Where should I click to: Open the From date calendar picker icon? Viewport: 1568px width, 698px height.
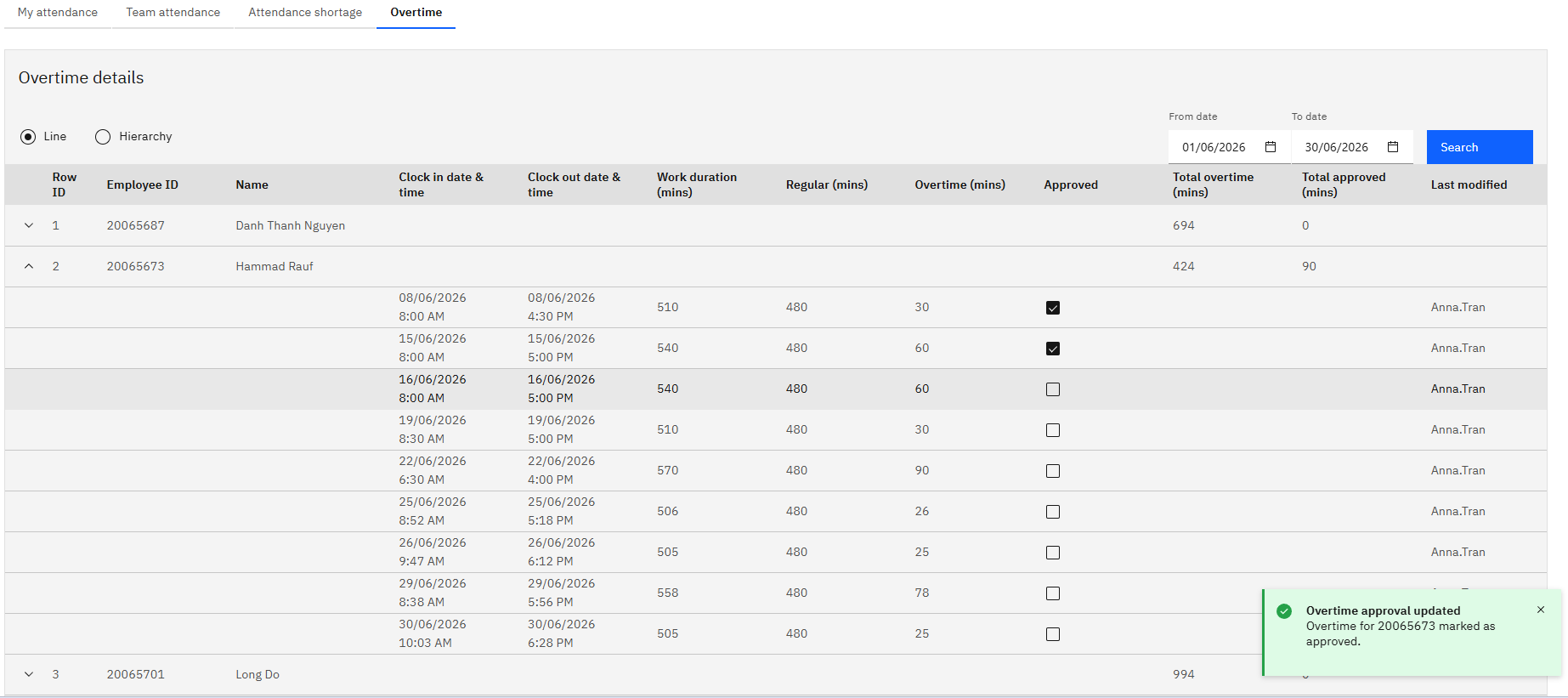tap(1271, 147)
